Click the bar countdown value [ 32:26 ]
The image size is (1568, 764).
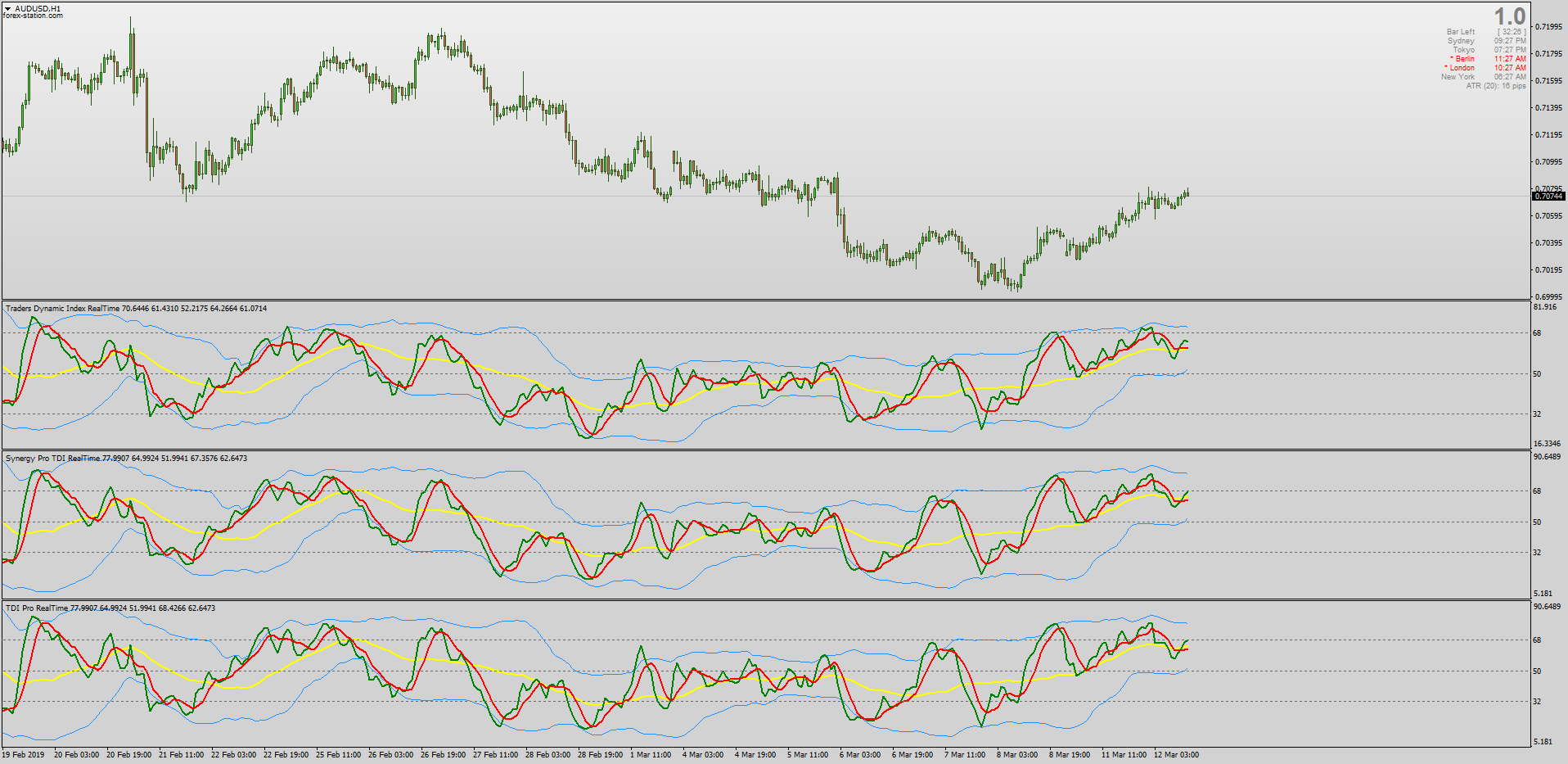point(1512,32)
